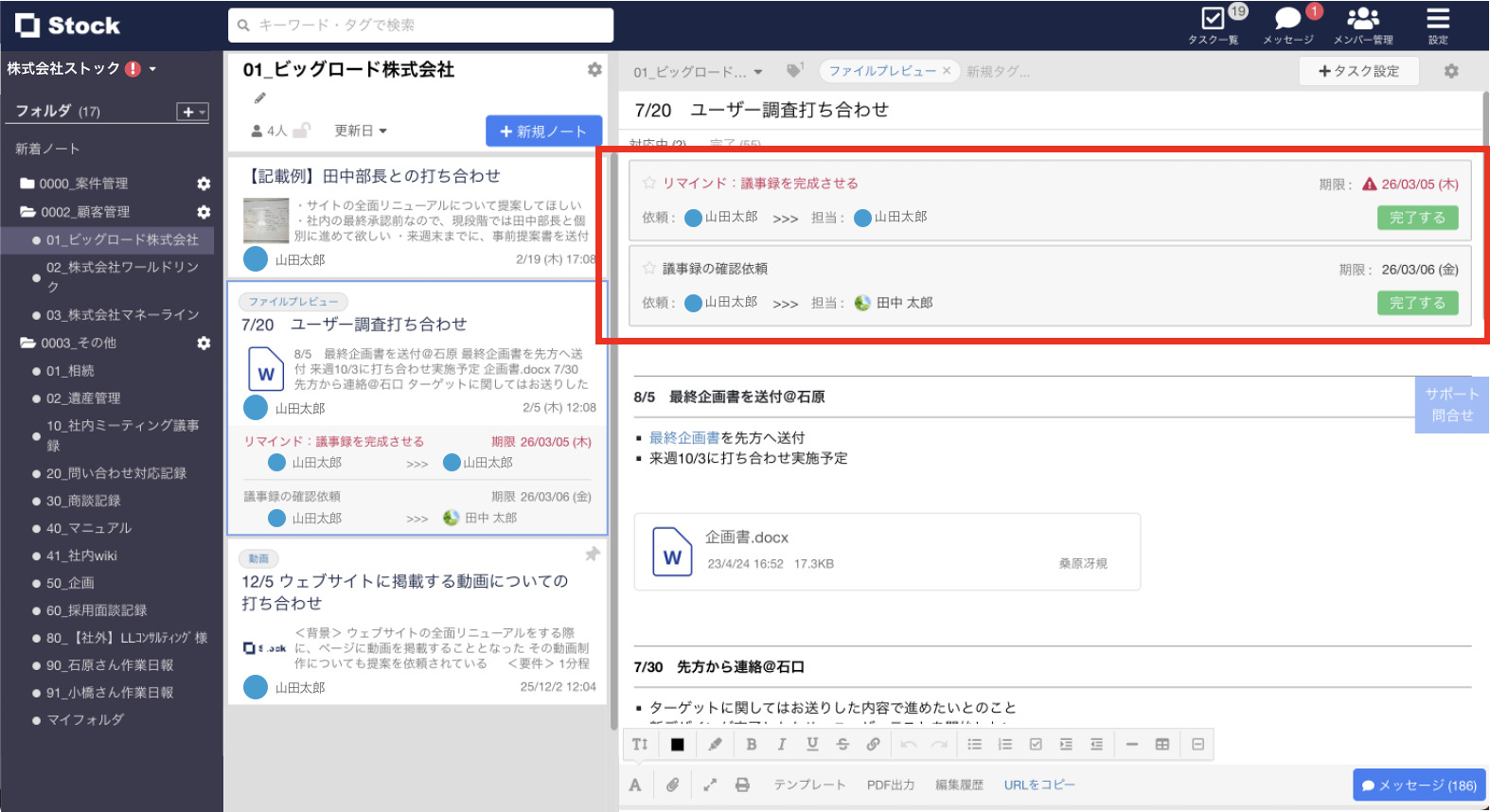The width and height of the screenshot is (1490, 812).
Task: Open the メッセージ (186) button
Action: 1419,786
